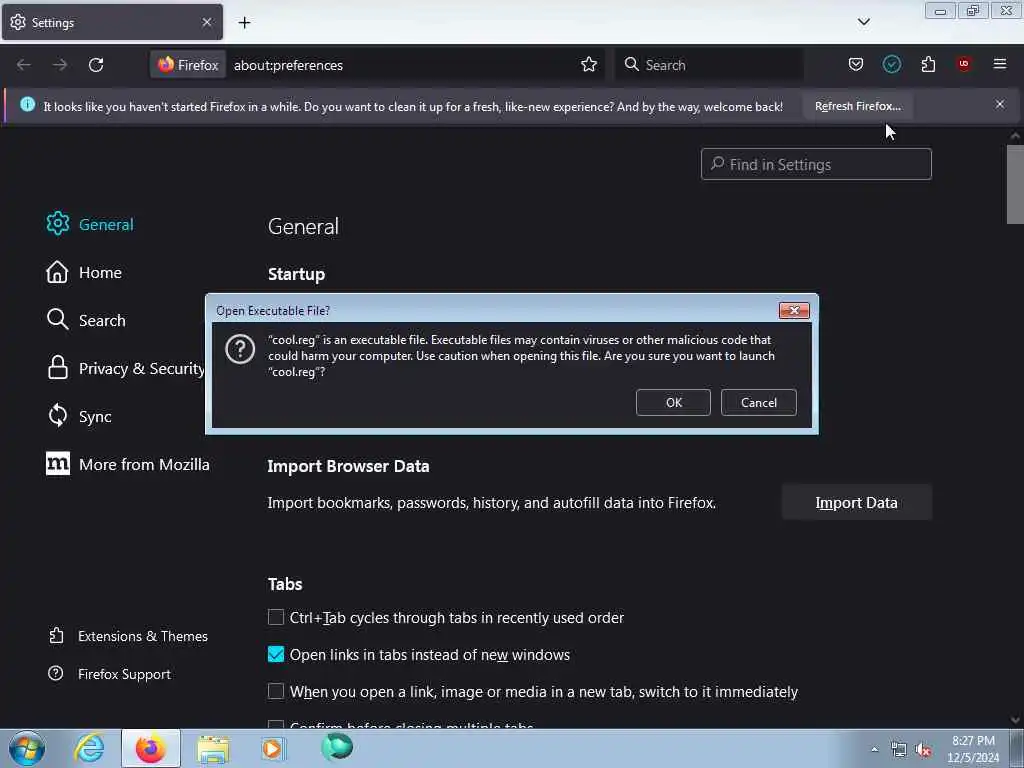Open the Sync settings category
1024x768 pixels.
[79, 416]
